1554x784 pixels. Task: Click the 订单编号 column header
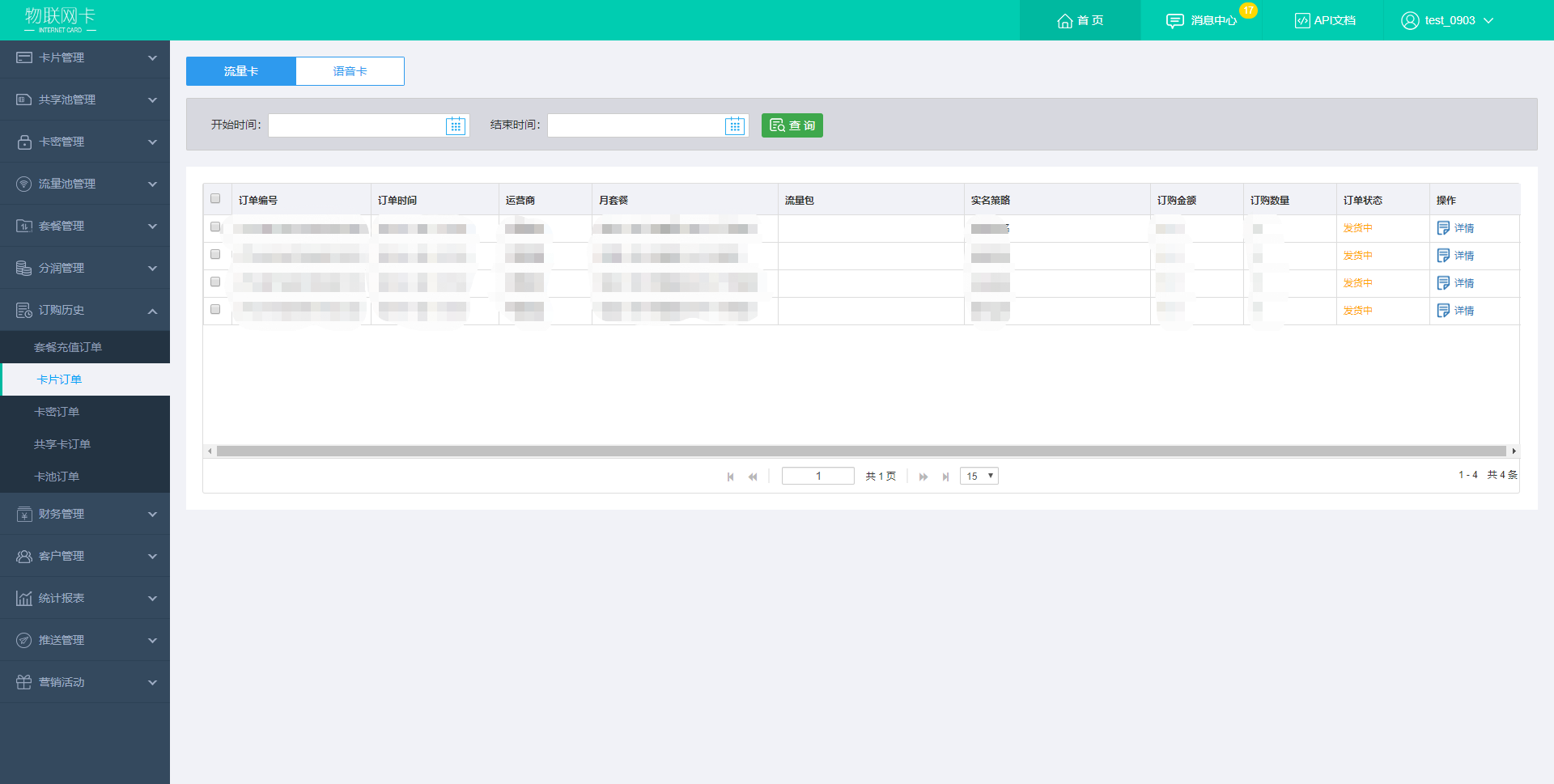coord(301,200)
